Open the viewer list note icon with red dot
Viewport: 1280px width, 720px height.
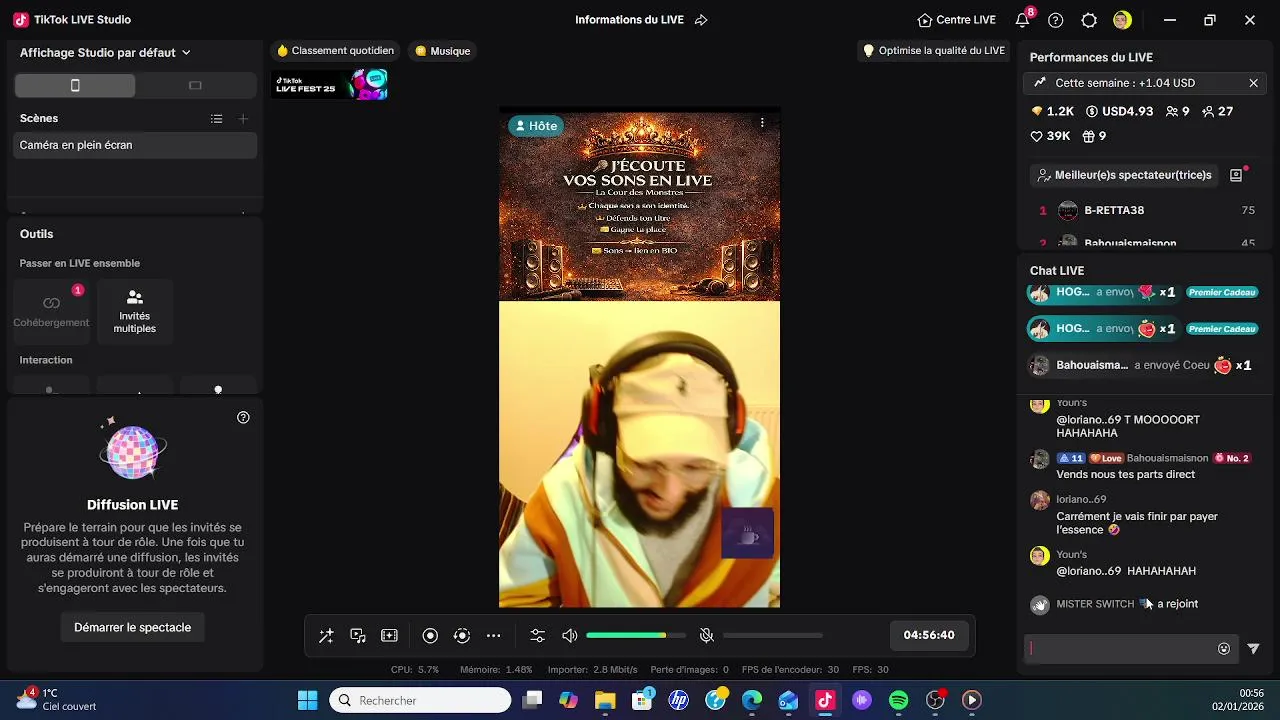point(1237,174)
